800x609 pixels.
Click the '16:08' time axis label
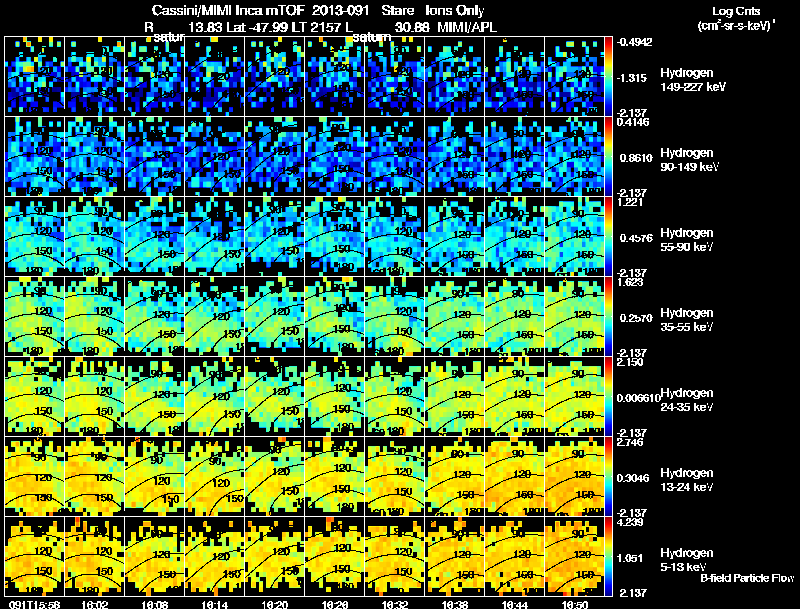coord(155,605)
